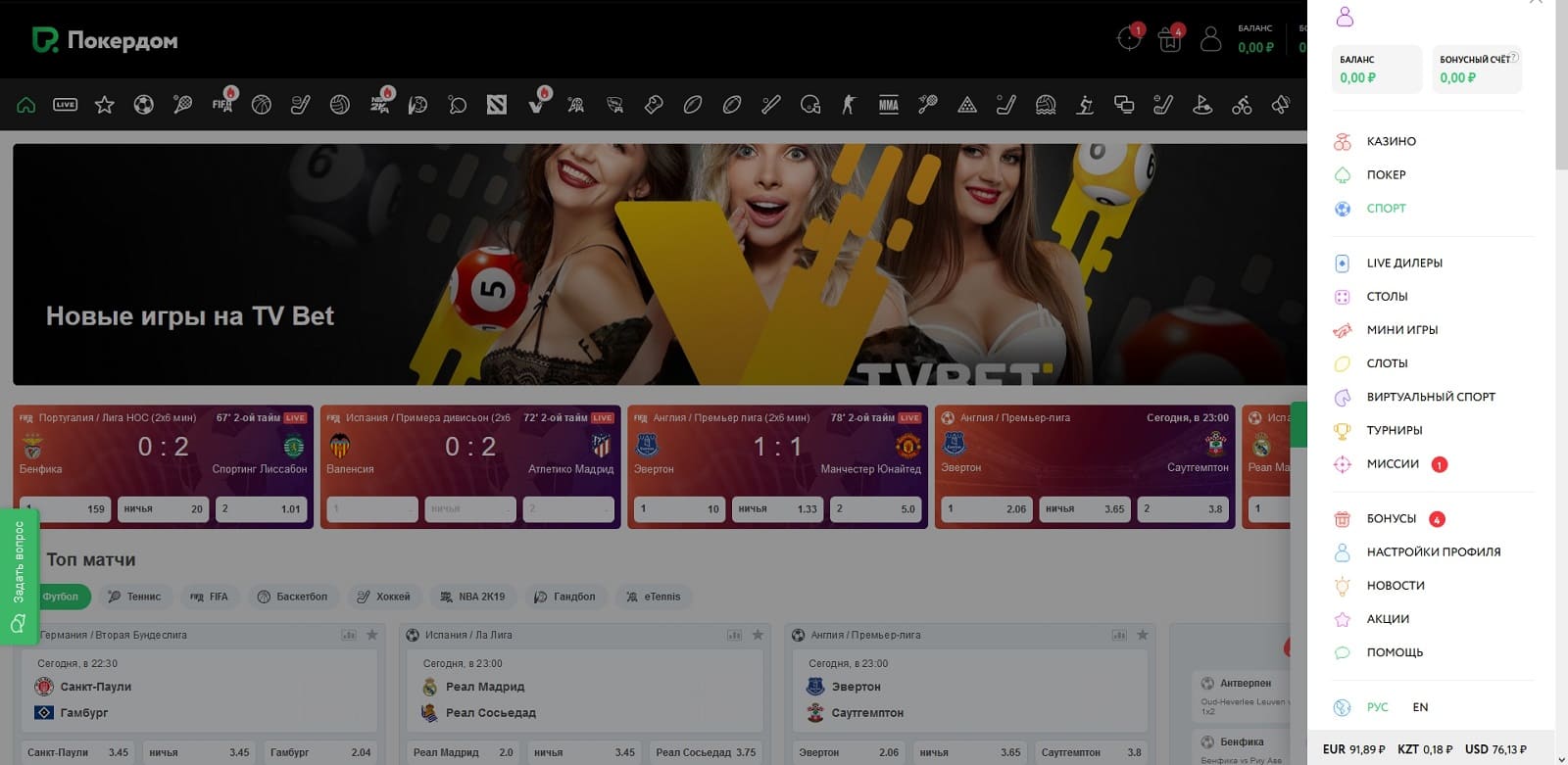The image size is (1568, 765).
Task: Click the home icon in sports bar
Action: (x=26, y=105)
